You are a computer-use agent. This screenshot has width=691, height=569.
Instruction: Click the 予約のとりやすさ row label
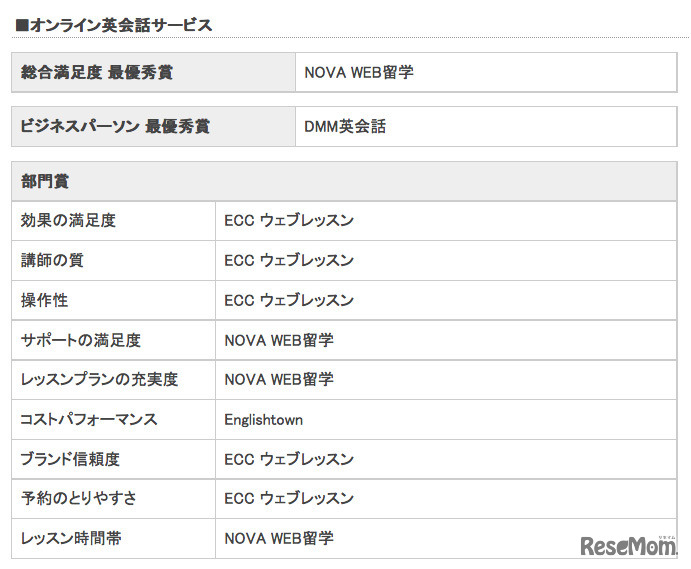coord(78,498)
